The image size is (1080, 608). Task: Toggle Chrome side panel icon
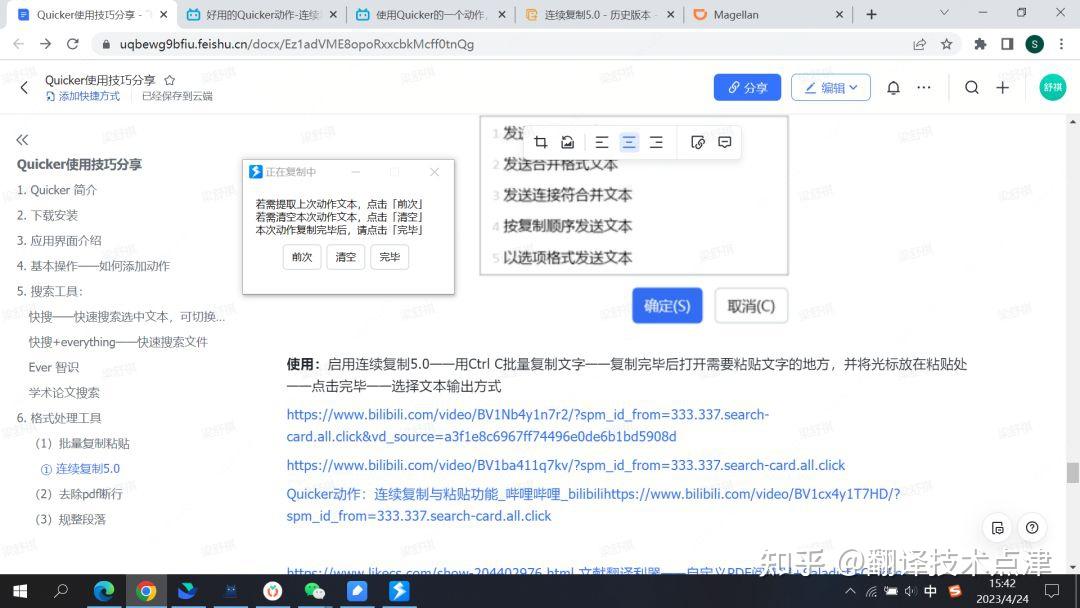click(1007, 44)
